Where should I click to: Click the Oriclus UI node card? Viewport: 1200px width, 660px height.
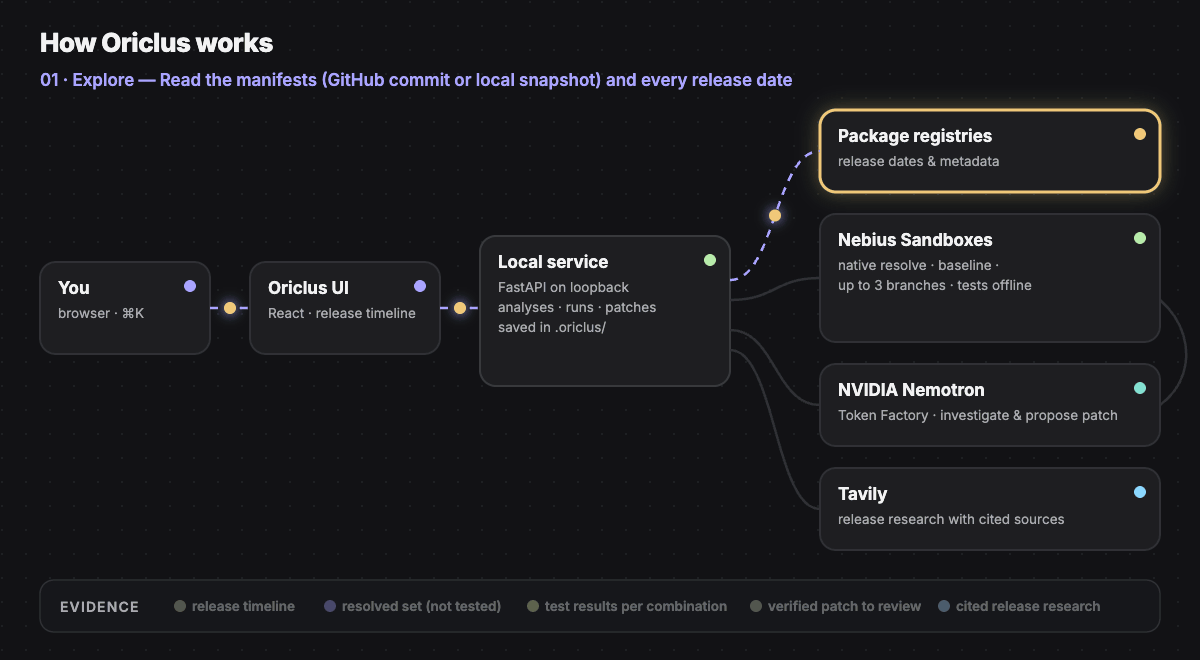click(x=345, y=308)
